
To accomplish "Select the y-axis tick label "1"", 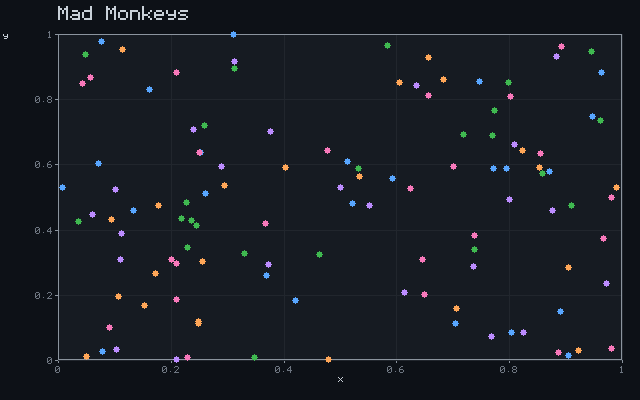I will pos(50,35).
